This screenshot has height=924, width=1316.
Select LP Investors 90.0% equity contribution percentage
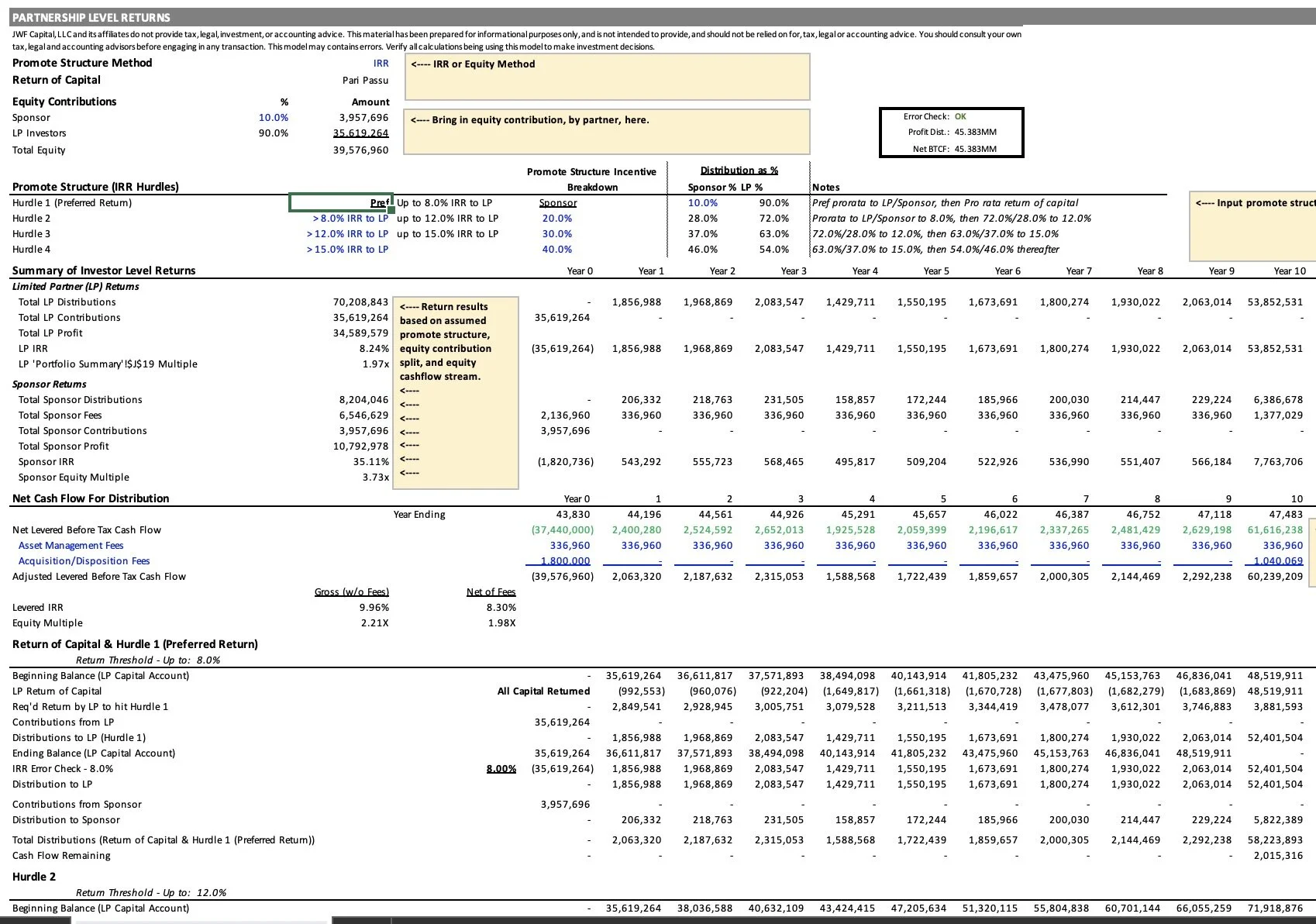(274, 133)
